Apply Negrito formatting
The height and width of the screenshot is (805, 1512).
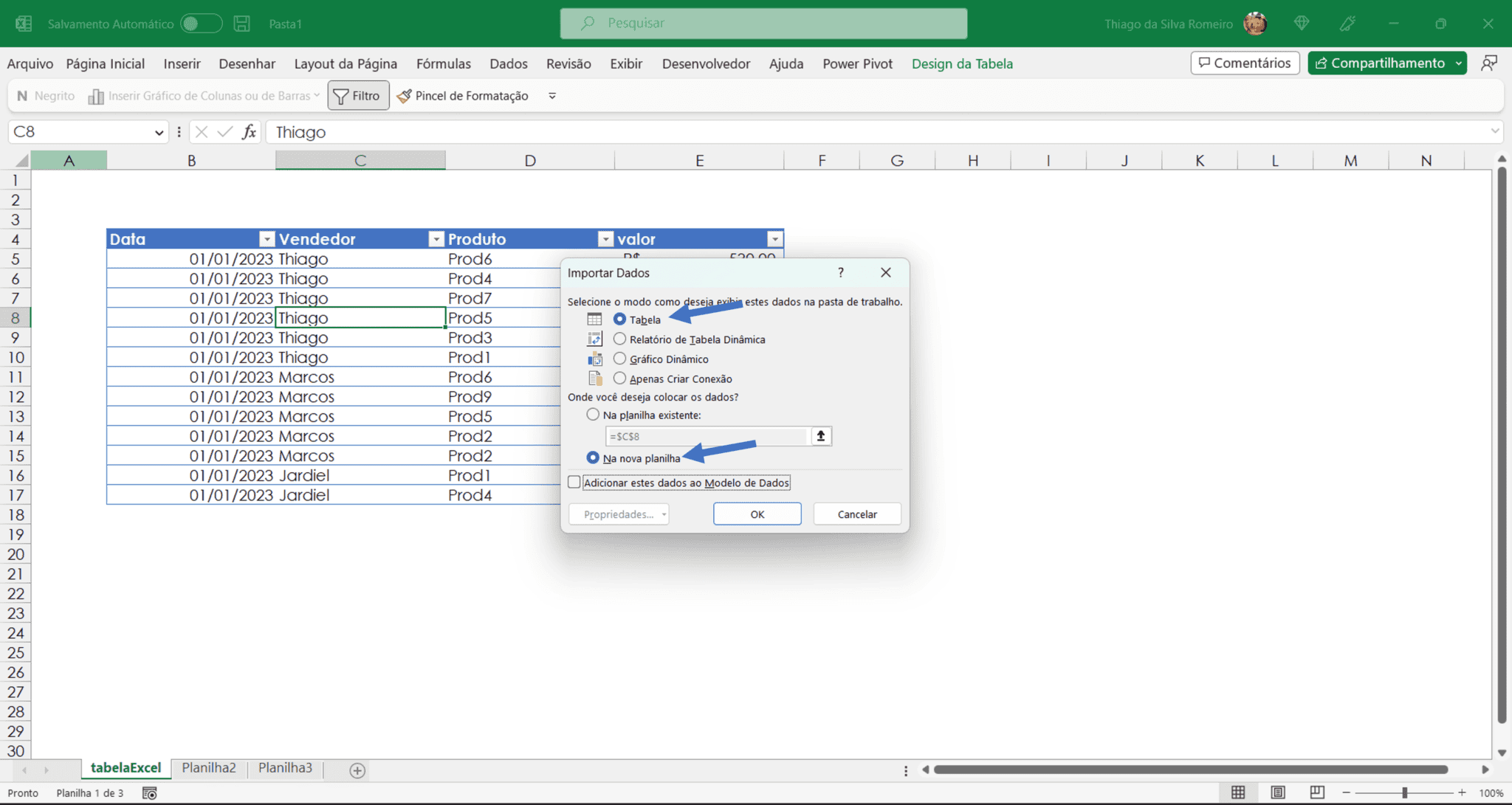pos(44,95)
